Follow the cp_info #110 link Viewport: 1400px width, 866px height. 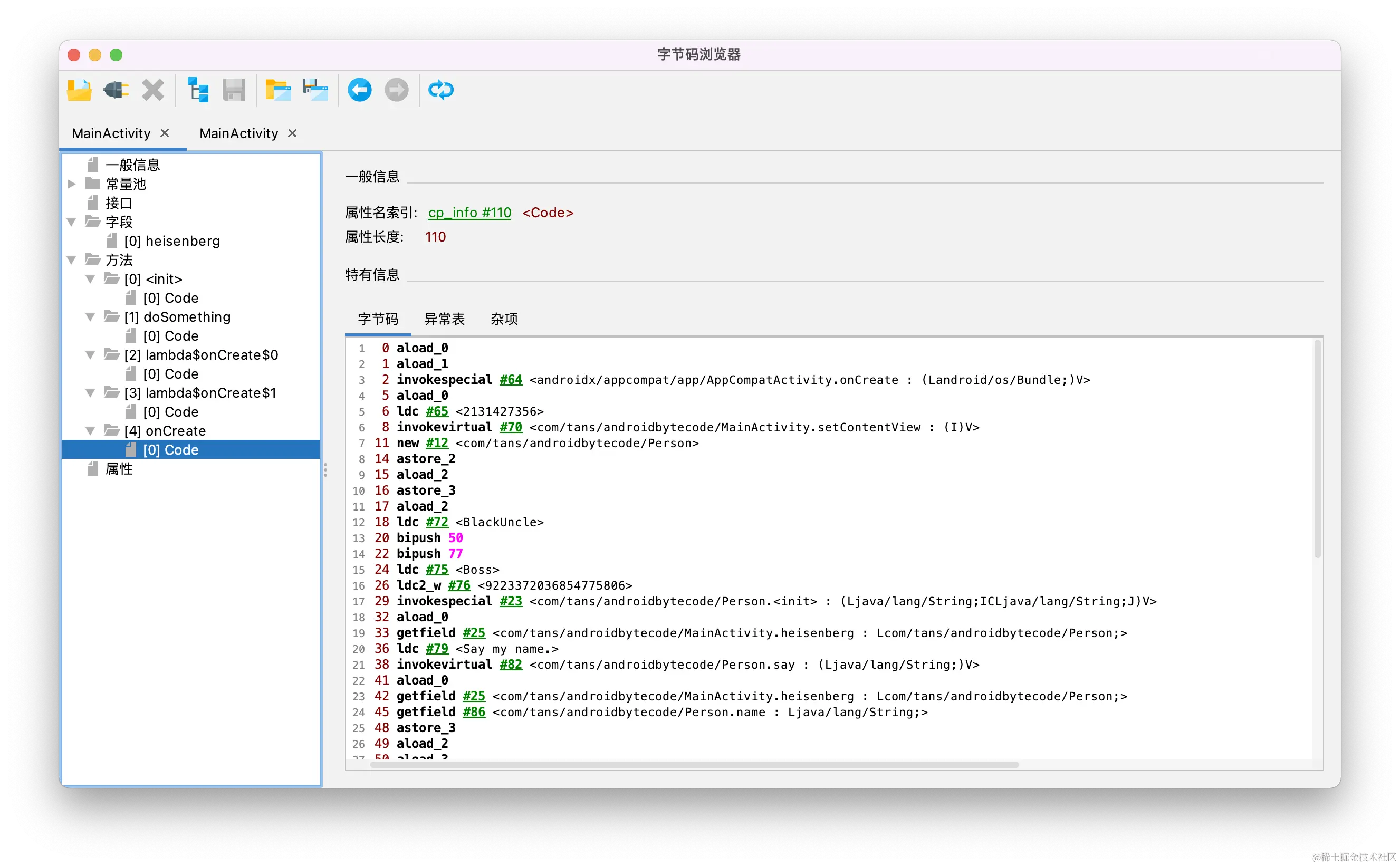tap(469, 213)
